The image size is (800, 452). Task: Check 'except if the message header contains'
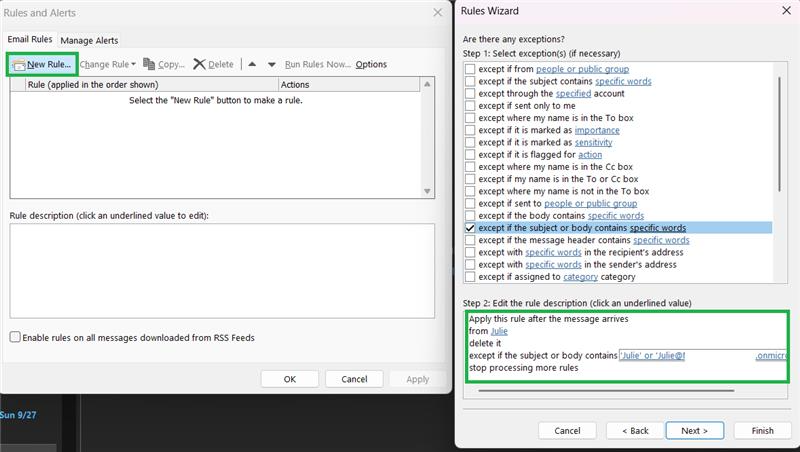tap(470, 240)
